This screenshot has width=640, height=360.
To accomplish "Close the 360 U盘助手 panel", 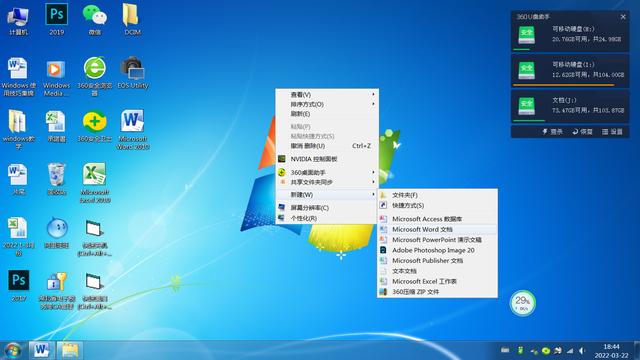I will click(x=623, y=17).
